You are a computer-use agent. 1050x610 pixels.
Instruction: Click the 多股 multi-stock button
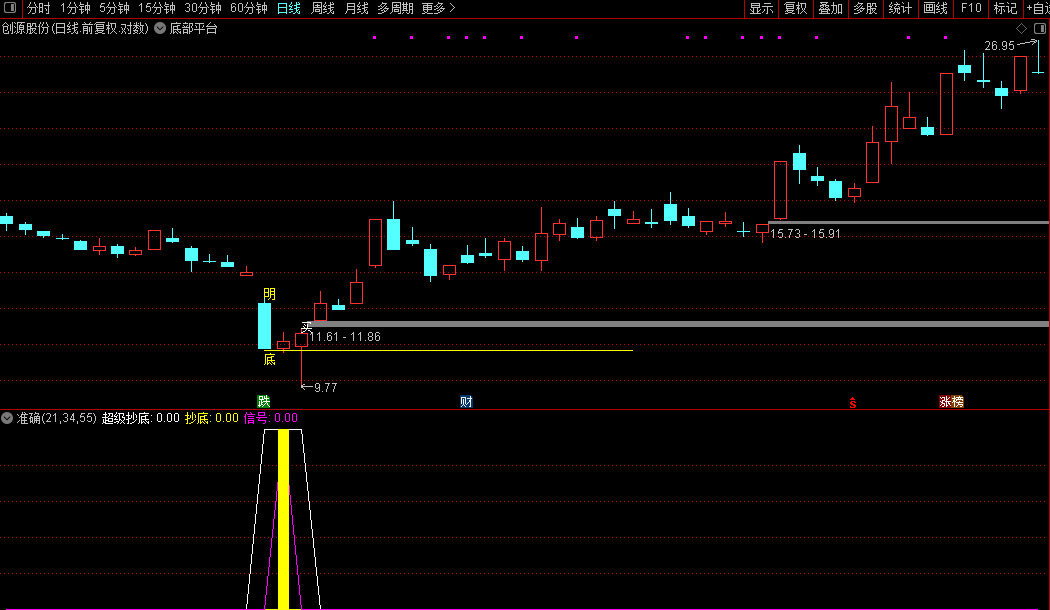coord(865,8)
